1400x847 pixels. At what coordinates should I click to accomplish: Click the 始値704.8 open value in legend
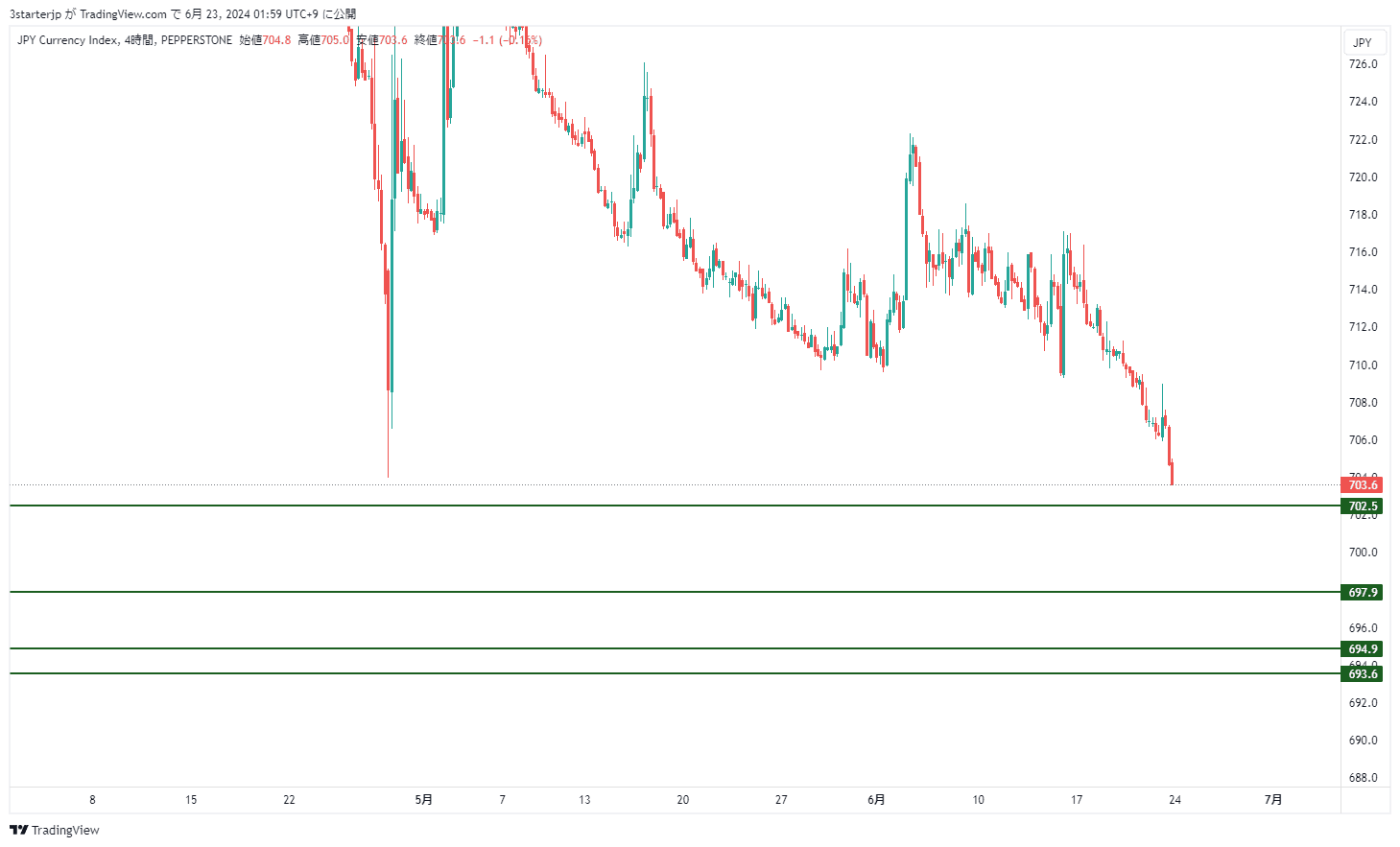click(x=265, y=40)
